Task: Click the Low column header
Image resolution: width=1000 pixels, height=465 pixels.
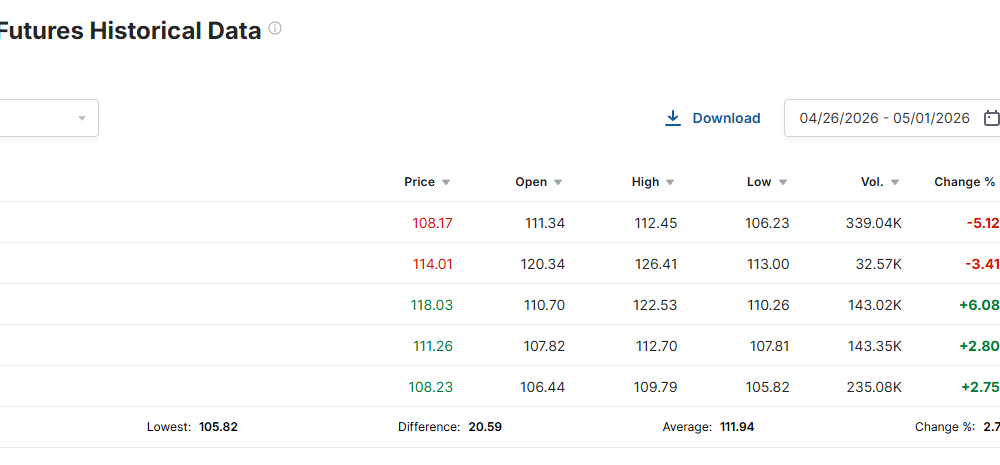Action: click(x=759, y=182)
